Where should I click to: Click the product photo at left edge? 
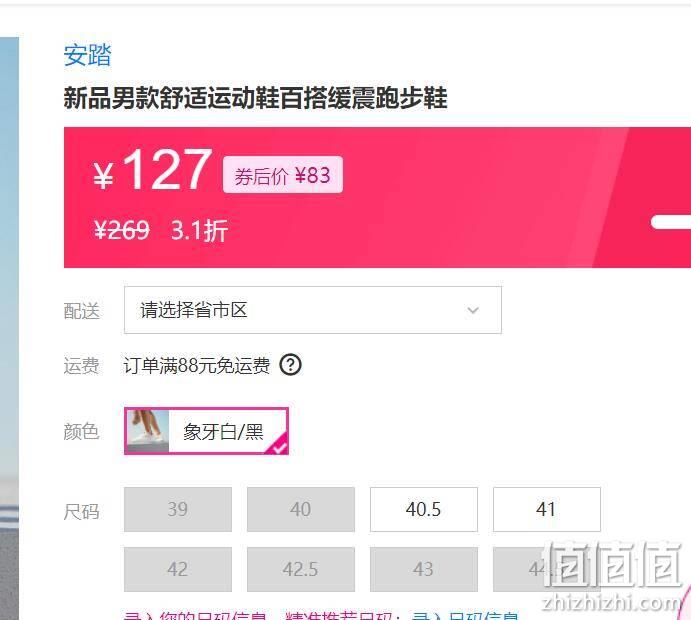tap(9, 328)
